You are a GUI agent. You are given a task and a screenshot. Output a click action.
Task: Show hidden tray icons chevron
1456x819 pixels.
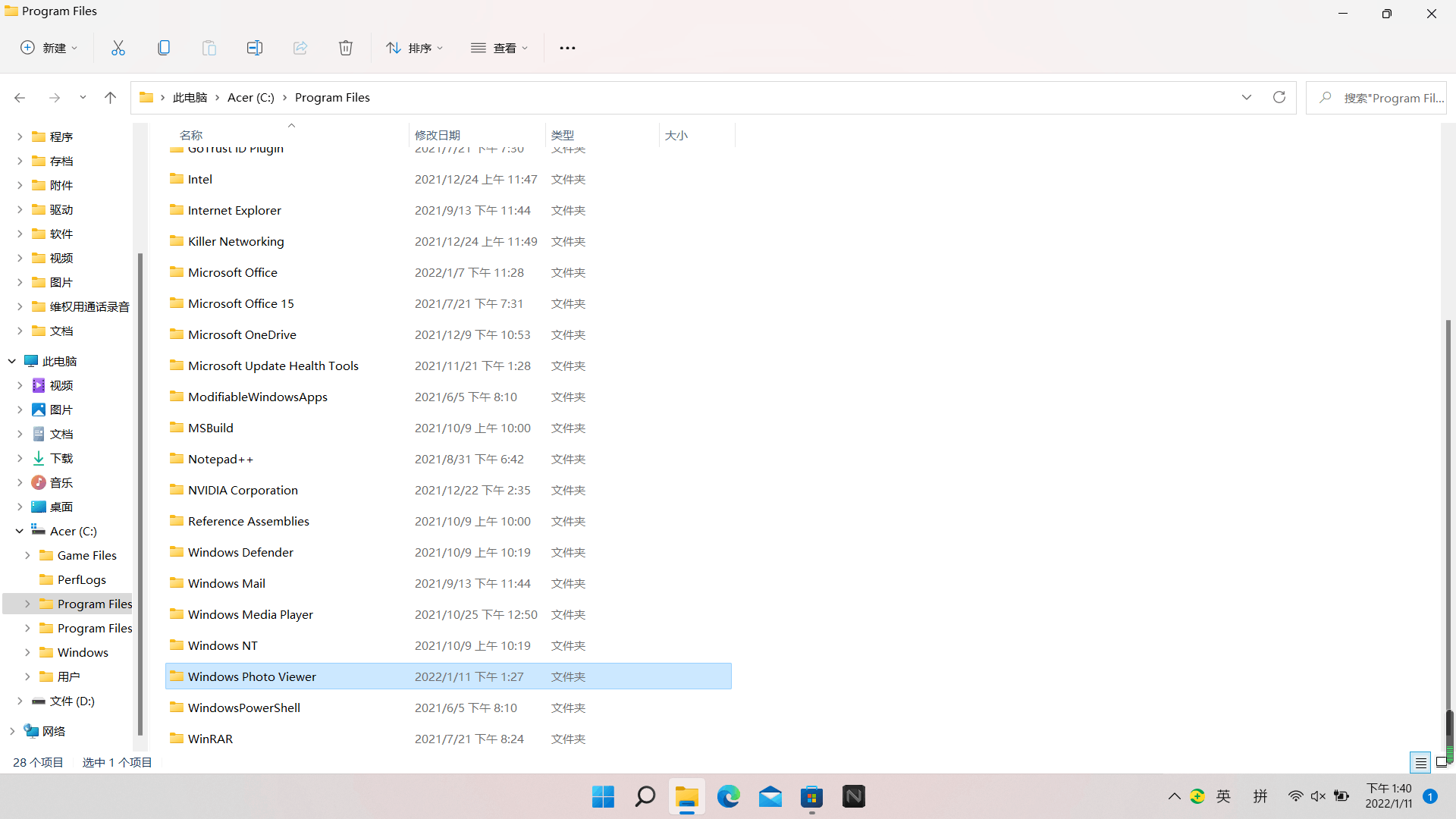[1175, 796]
